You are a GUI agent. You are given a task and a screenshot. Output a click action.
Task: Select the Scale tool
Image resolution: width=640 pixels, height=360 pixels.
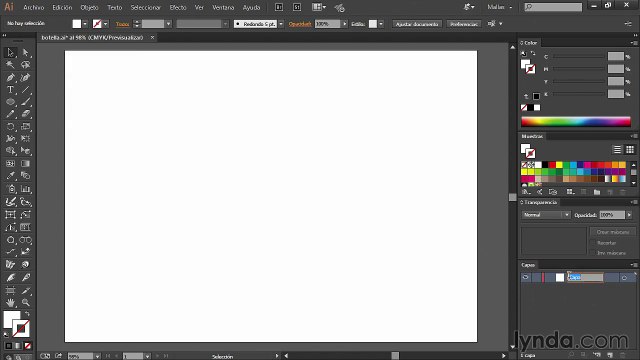[x=25, y=127]
